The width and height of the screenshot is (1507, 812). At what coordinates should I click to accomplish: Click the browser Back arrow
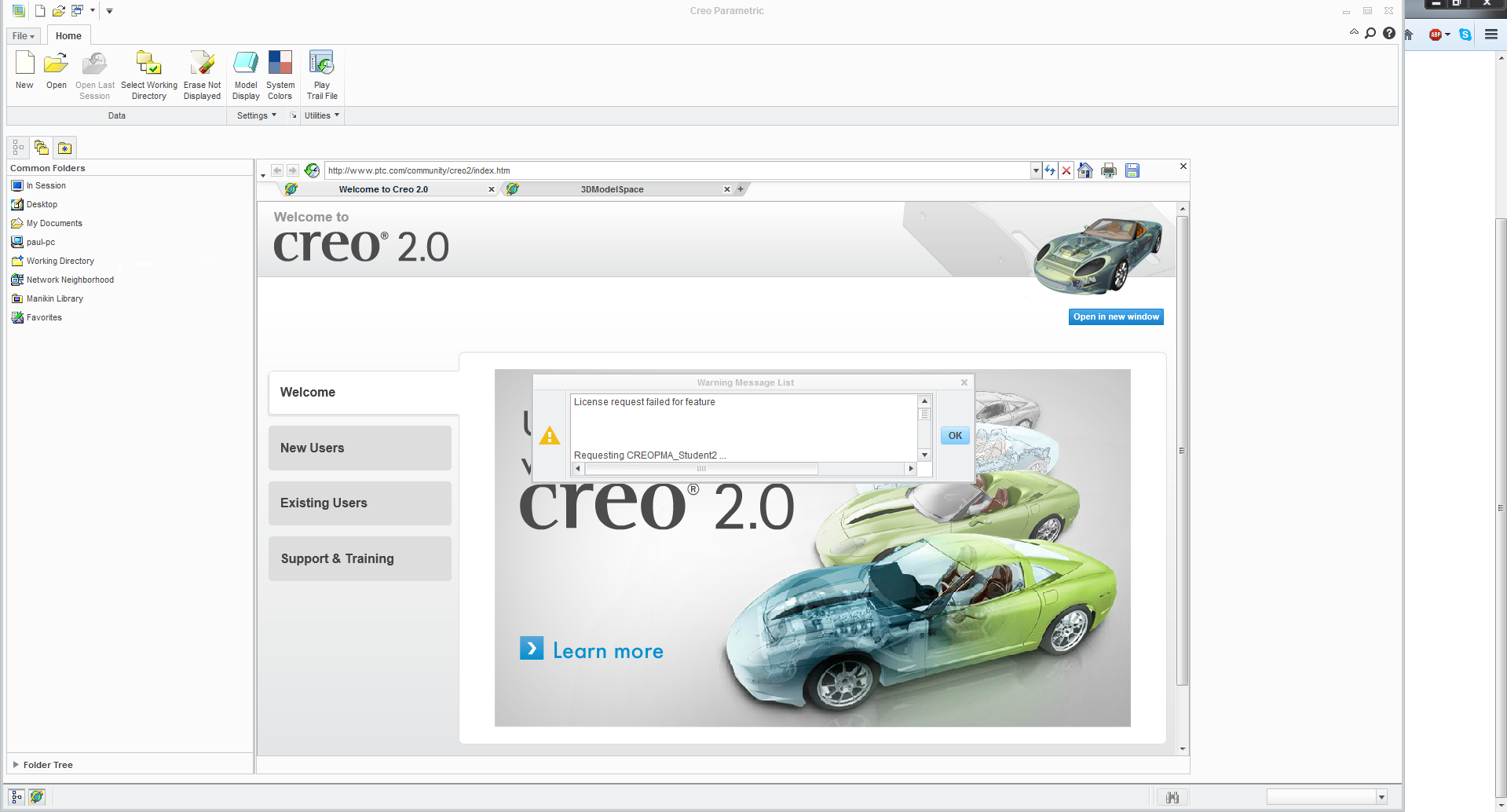point(277,170)
